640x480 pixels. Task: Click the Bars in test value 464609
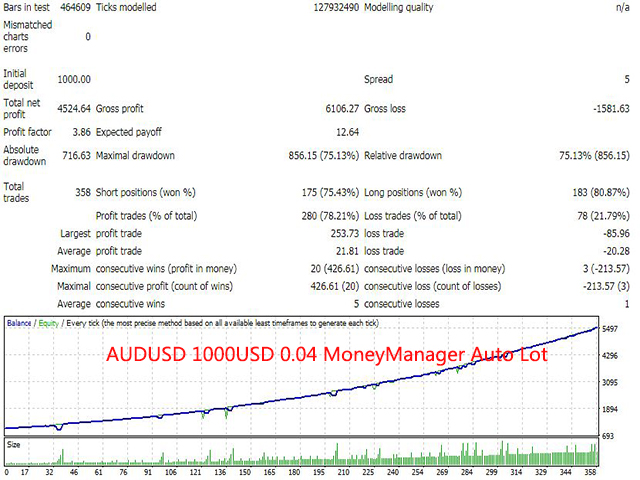(x=75, y=7)
